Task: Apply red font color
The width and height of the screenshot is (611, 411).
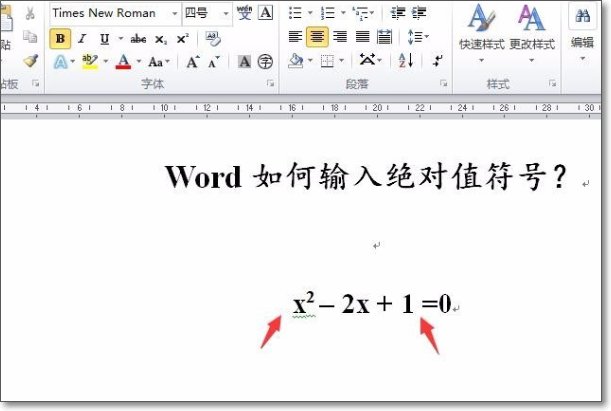Action: [x=123, y=62]
